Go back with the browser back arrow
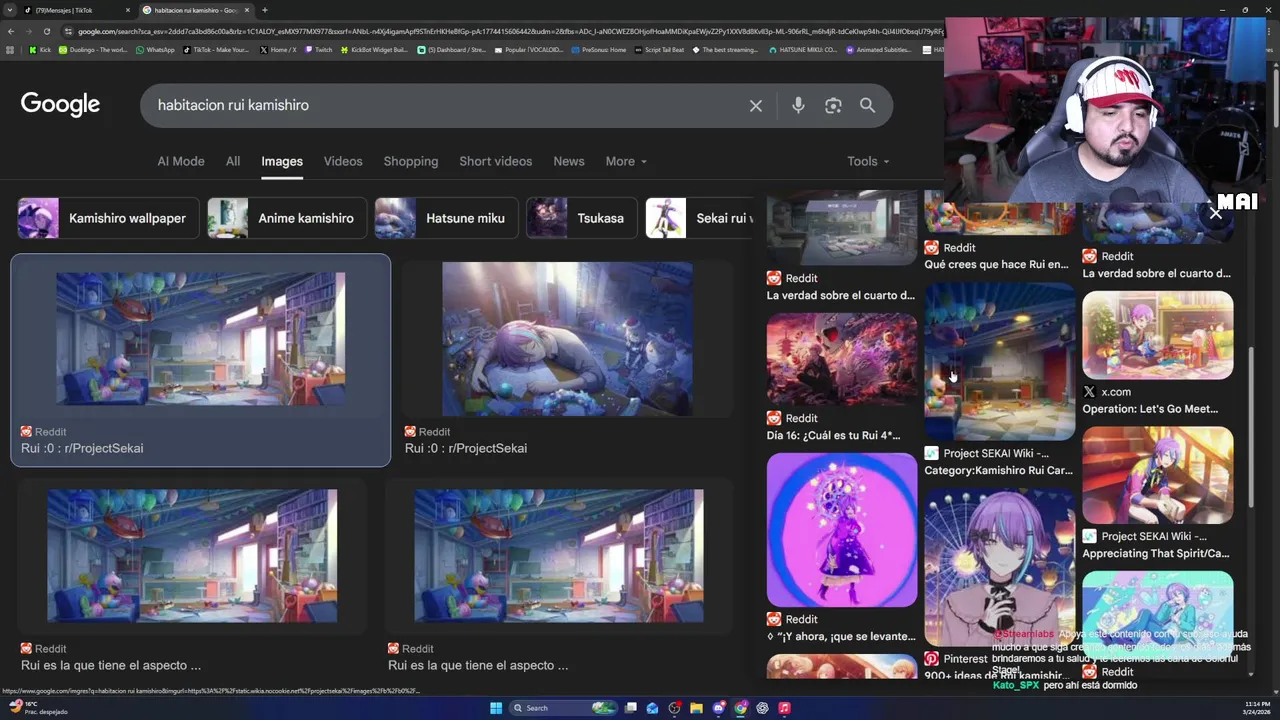The width and height of the screenshot is (1280, 720). [x=11, y=31]
